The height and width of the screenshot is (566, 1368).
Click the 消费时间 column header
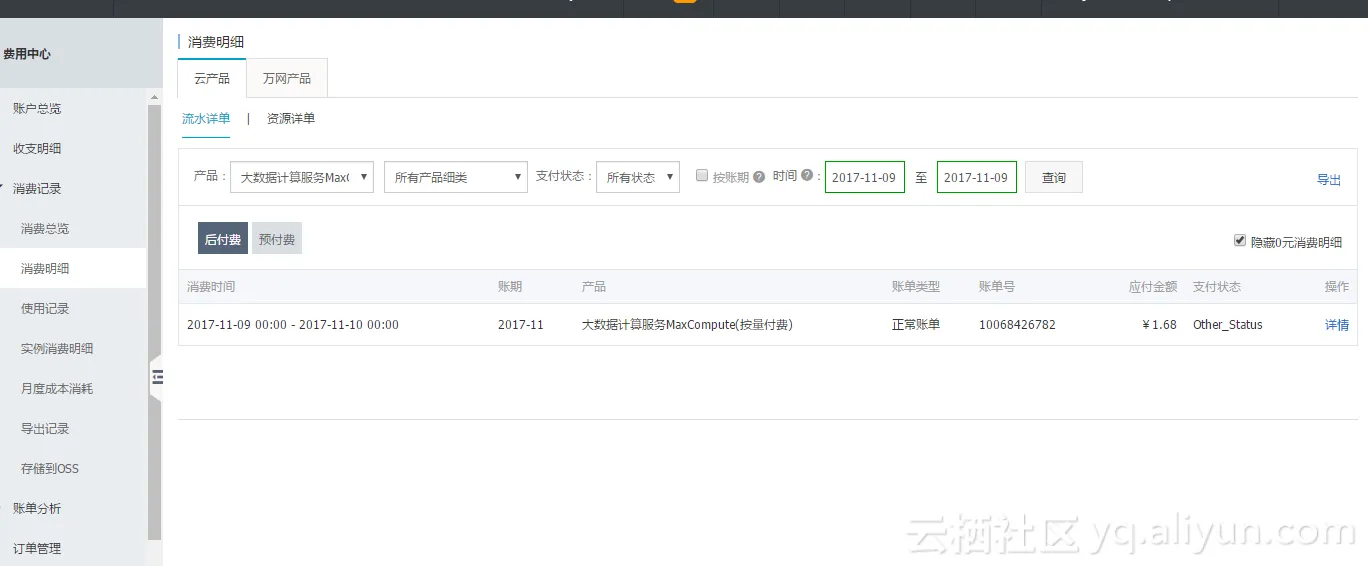tap(211, 286)
